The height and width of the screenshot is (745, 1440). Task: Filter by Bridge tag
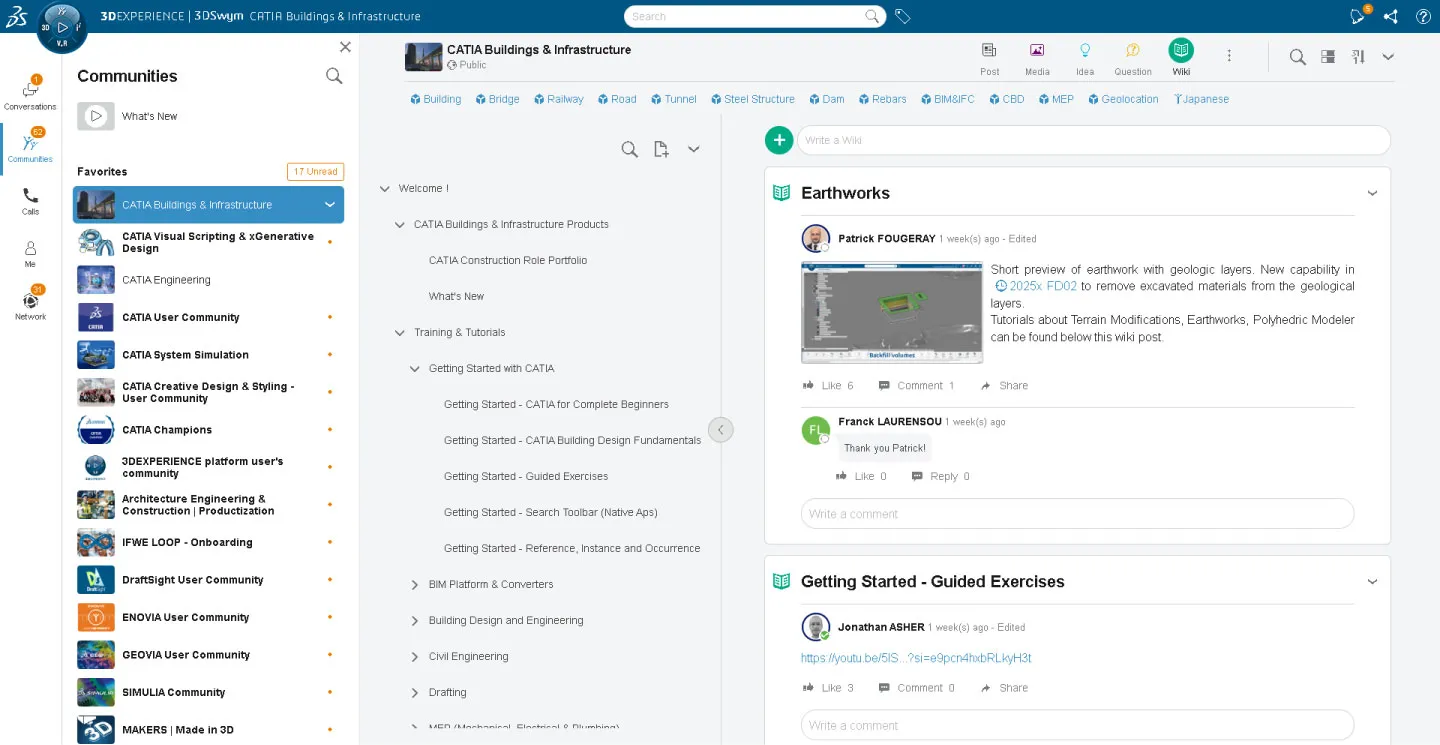498,99
